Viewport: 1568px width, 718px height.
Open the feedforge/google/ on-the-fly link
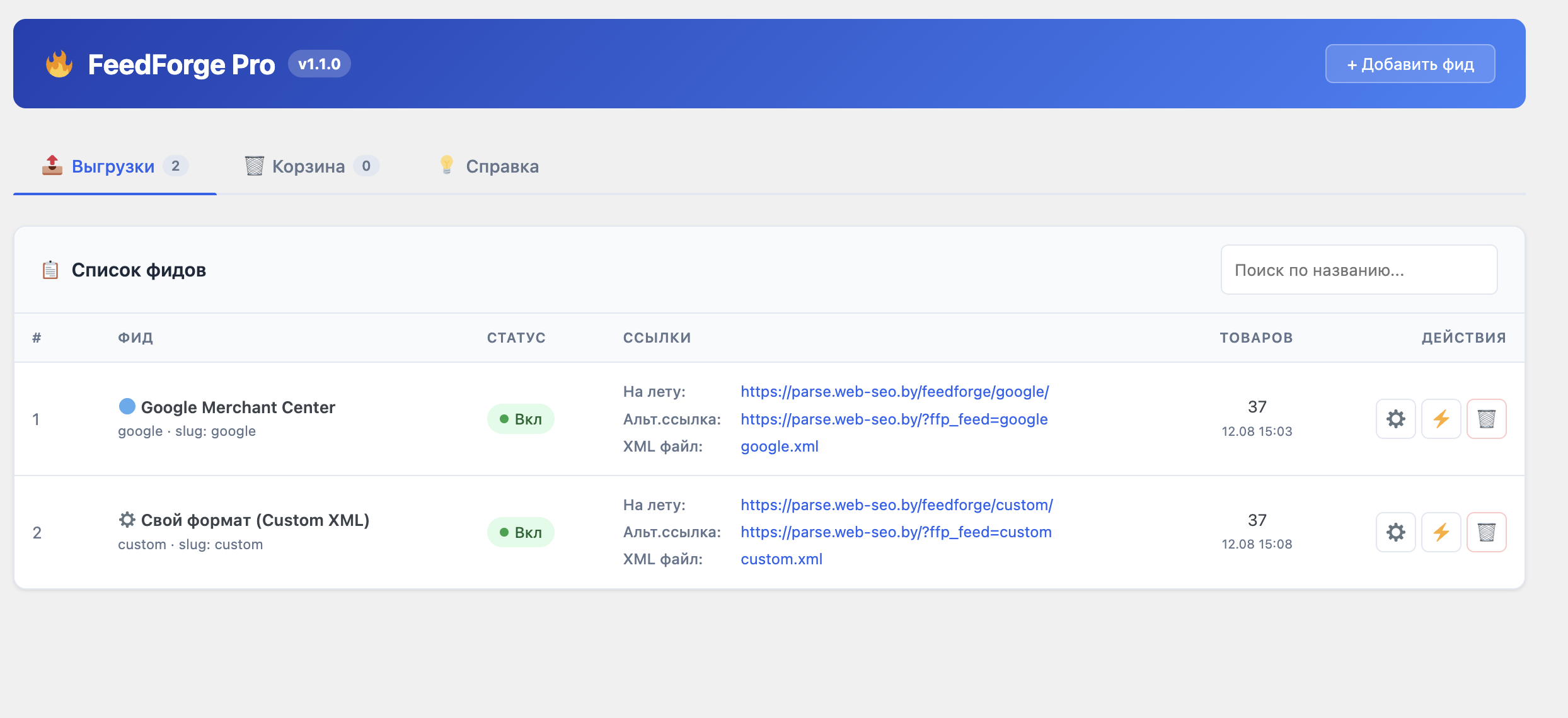click(x=894, y=391)
